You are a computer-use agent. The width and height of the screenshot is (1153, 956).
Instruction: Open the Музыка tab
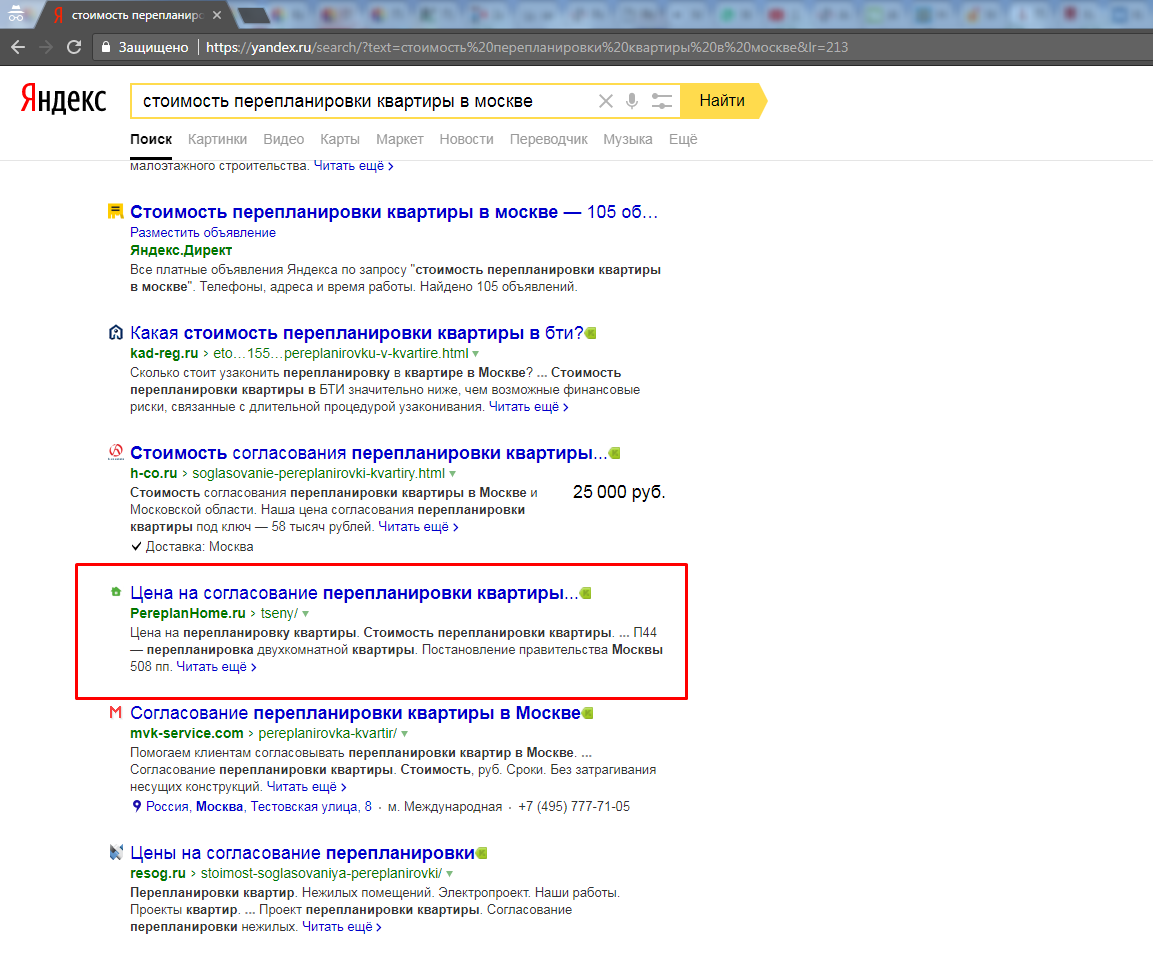coord(627,139)
